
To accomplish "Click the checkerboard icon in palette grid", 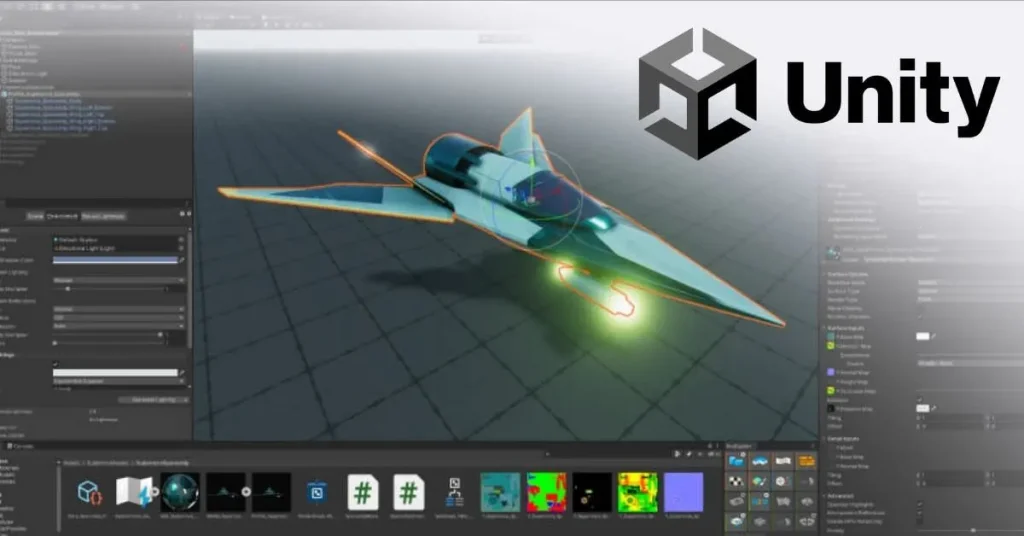I will [x=736, y=482].
